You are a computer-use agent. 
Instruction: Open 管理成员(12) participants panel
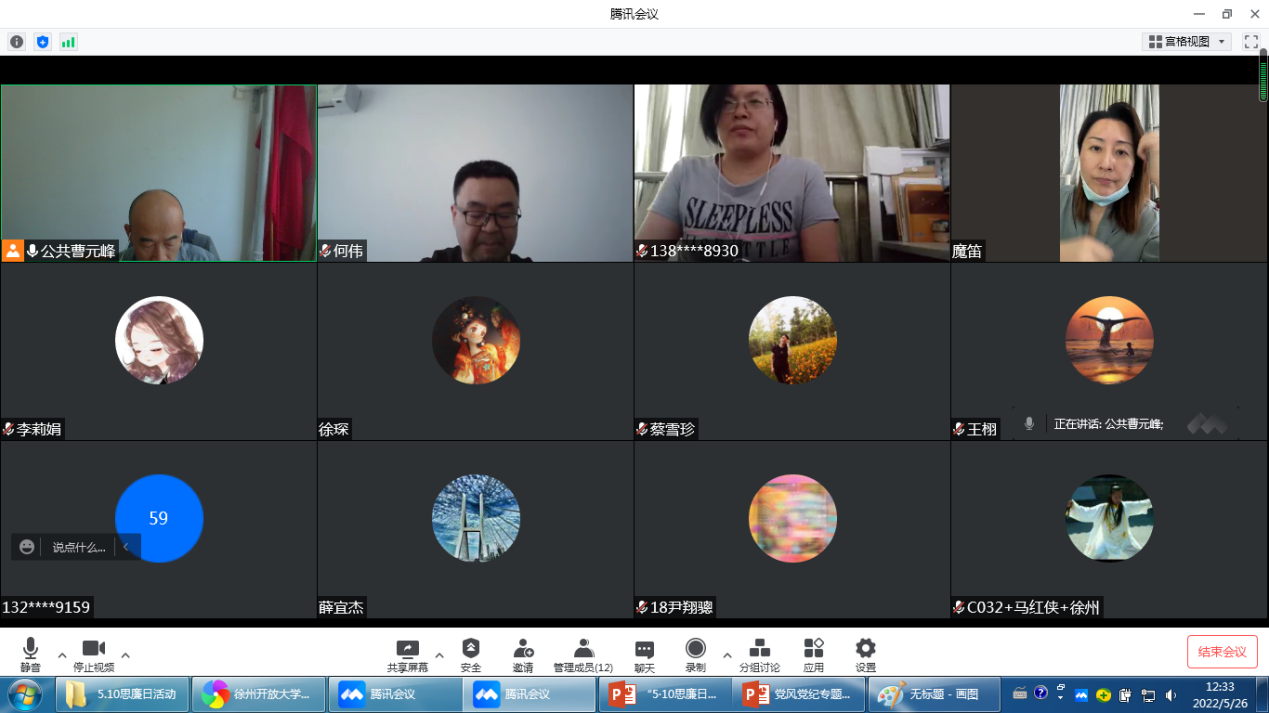coord(583,653)
